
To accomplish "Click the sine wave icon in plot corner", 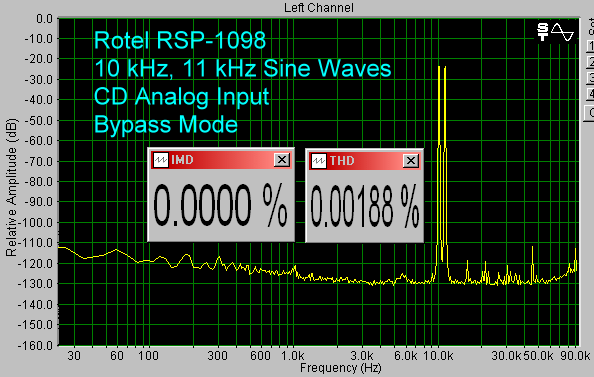I will click(563, 32).
